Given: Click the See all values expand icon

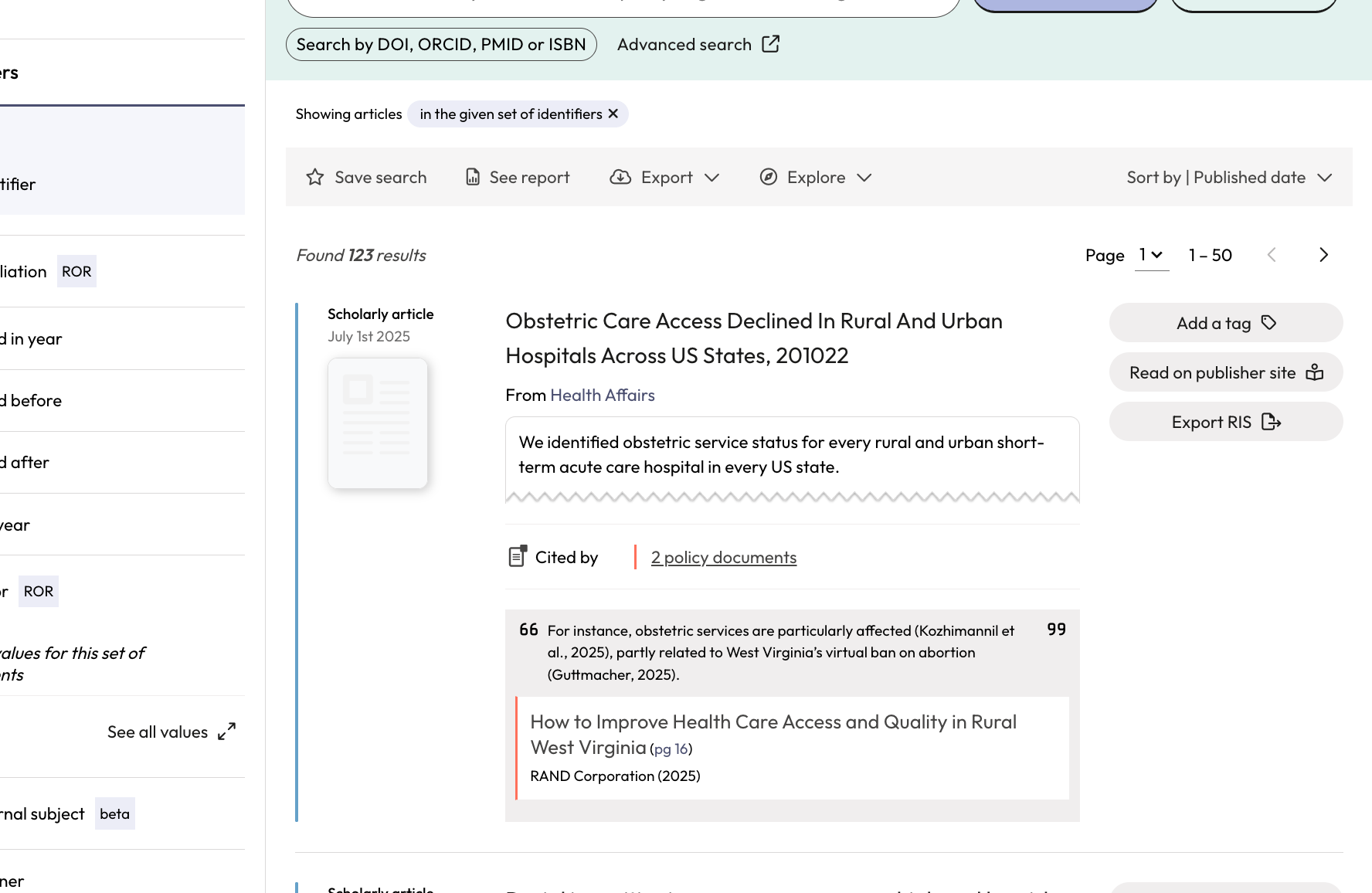Looking at the screenshot, I should coord(226,732).
